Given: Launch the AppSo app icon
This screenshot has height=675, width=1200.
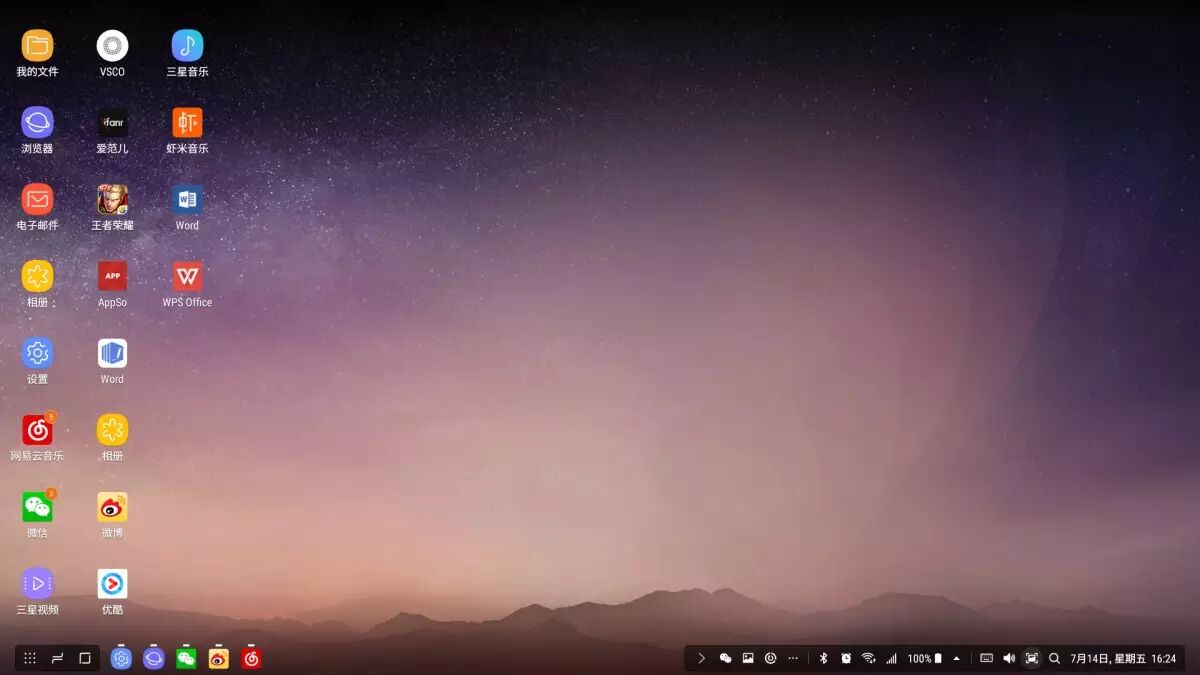Looking at the screenshot, I should 112,276.
